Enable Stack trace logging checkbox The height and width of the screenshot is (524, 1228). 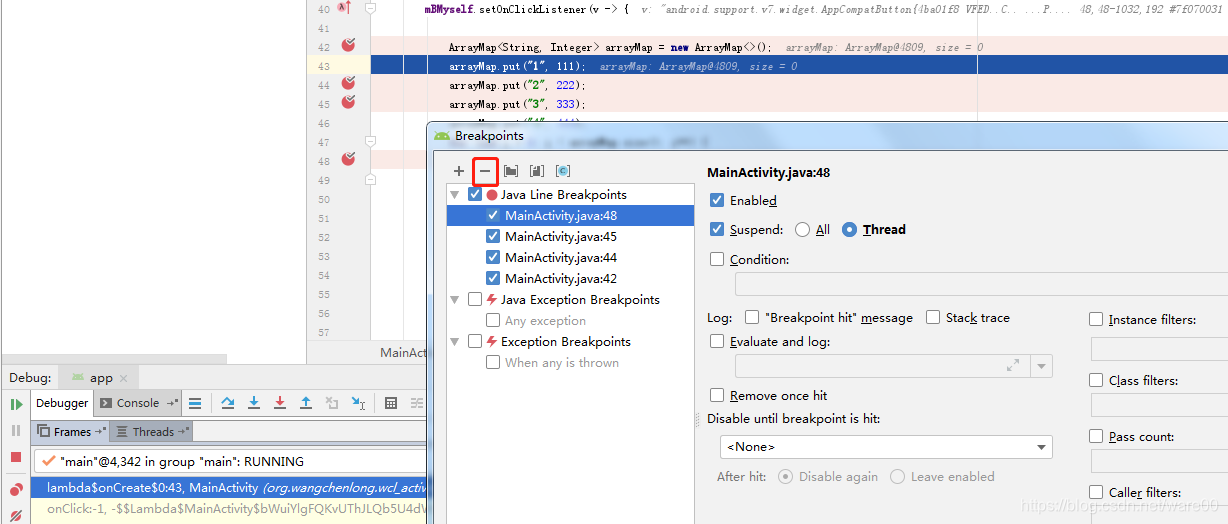coord(933,317)
